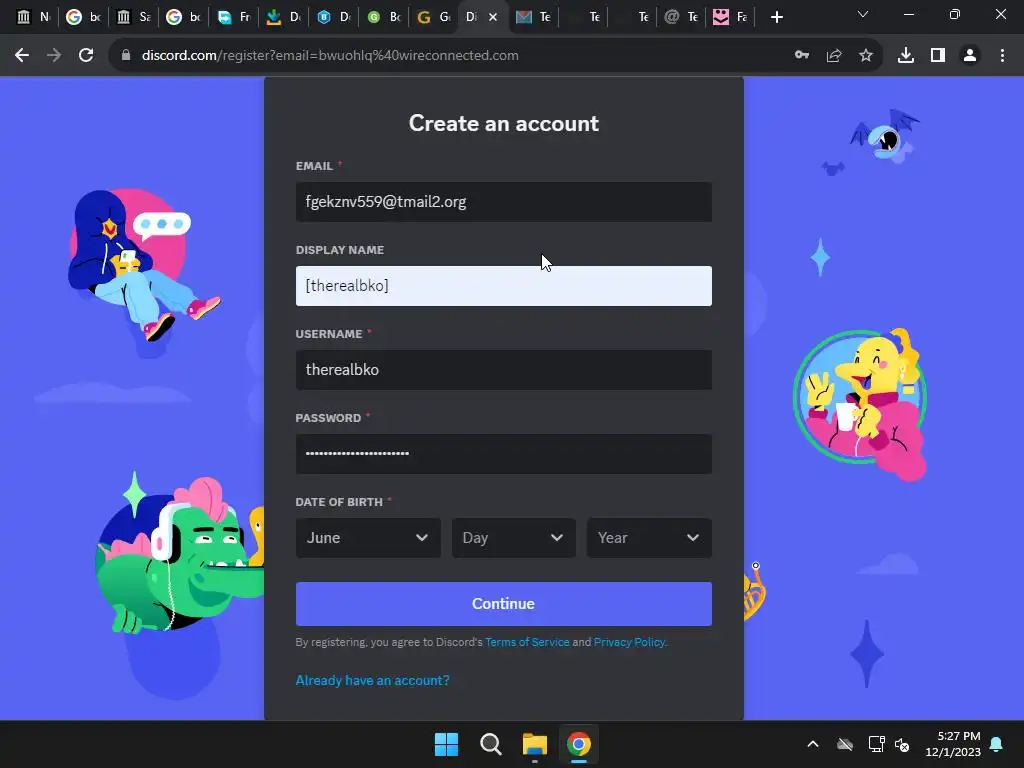
Task: Open the Chrome downloads icon
Action: (906, 56)
